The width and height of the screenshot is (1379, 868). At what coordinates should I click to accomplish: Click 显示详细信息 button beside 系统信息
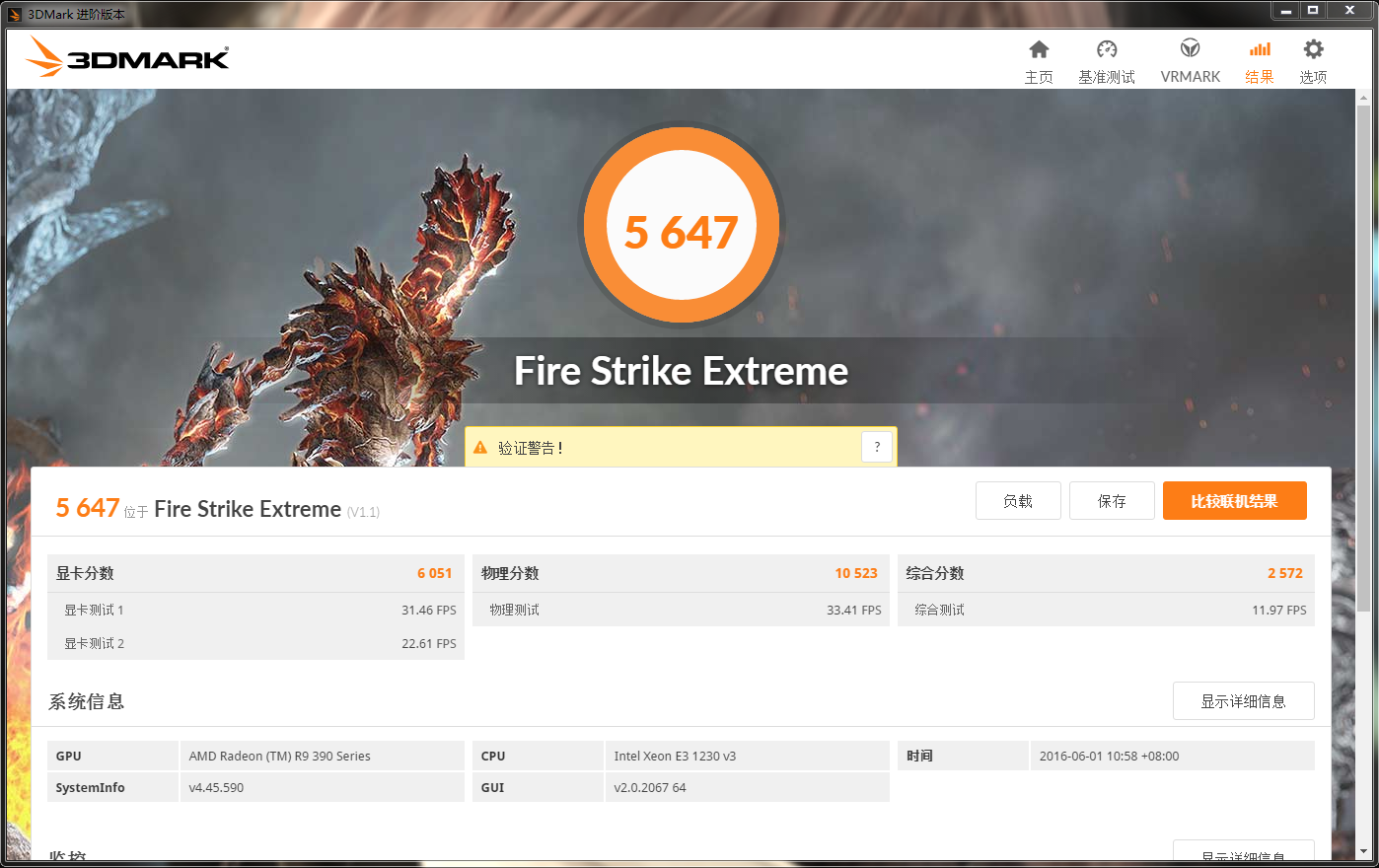[1243, 701]
